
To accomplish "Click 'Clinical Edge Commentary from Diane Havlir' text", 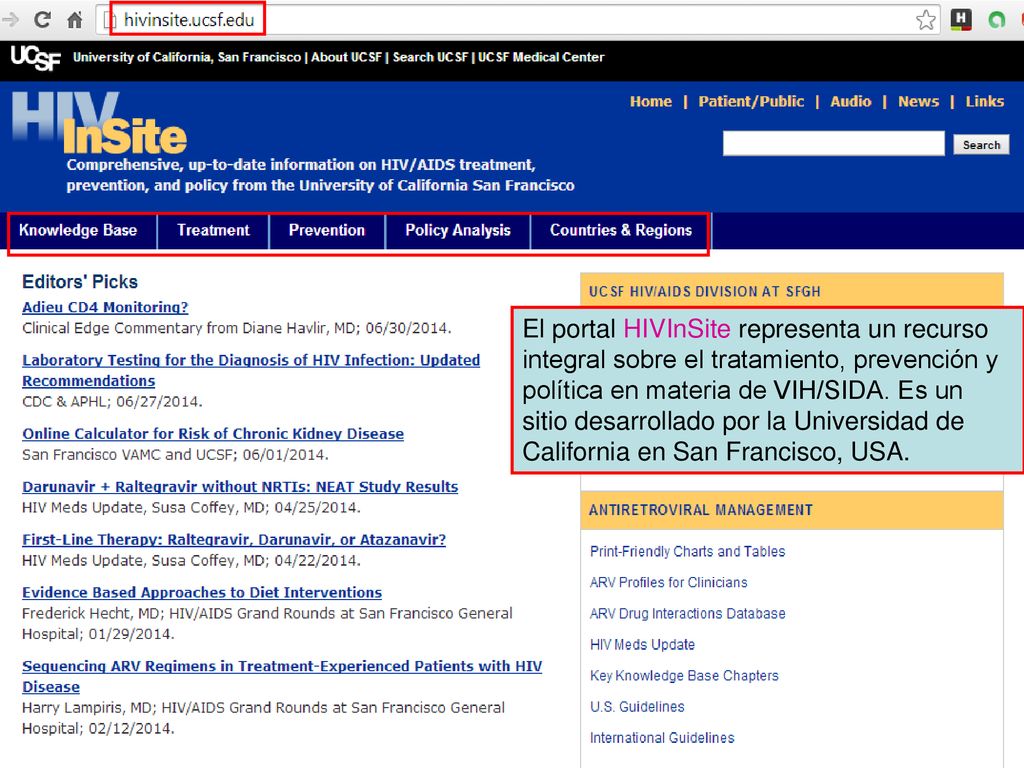I will click(x=236, y=328).
